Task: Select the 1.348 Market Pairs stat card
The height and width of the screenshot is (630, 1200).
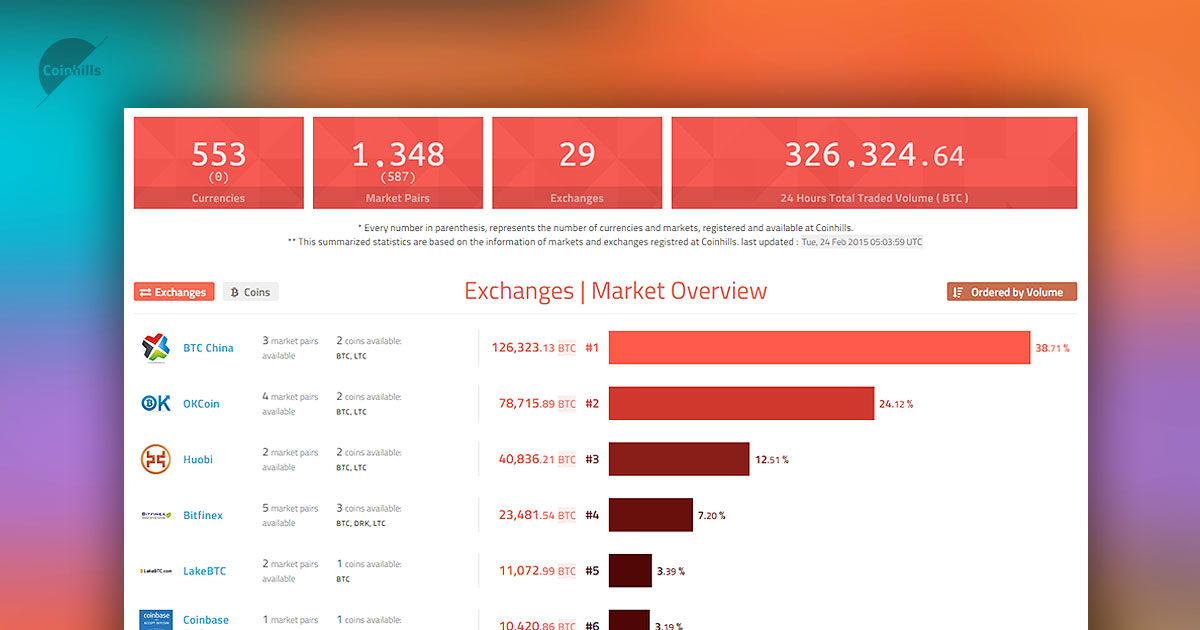Action: pos(398,163)
